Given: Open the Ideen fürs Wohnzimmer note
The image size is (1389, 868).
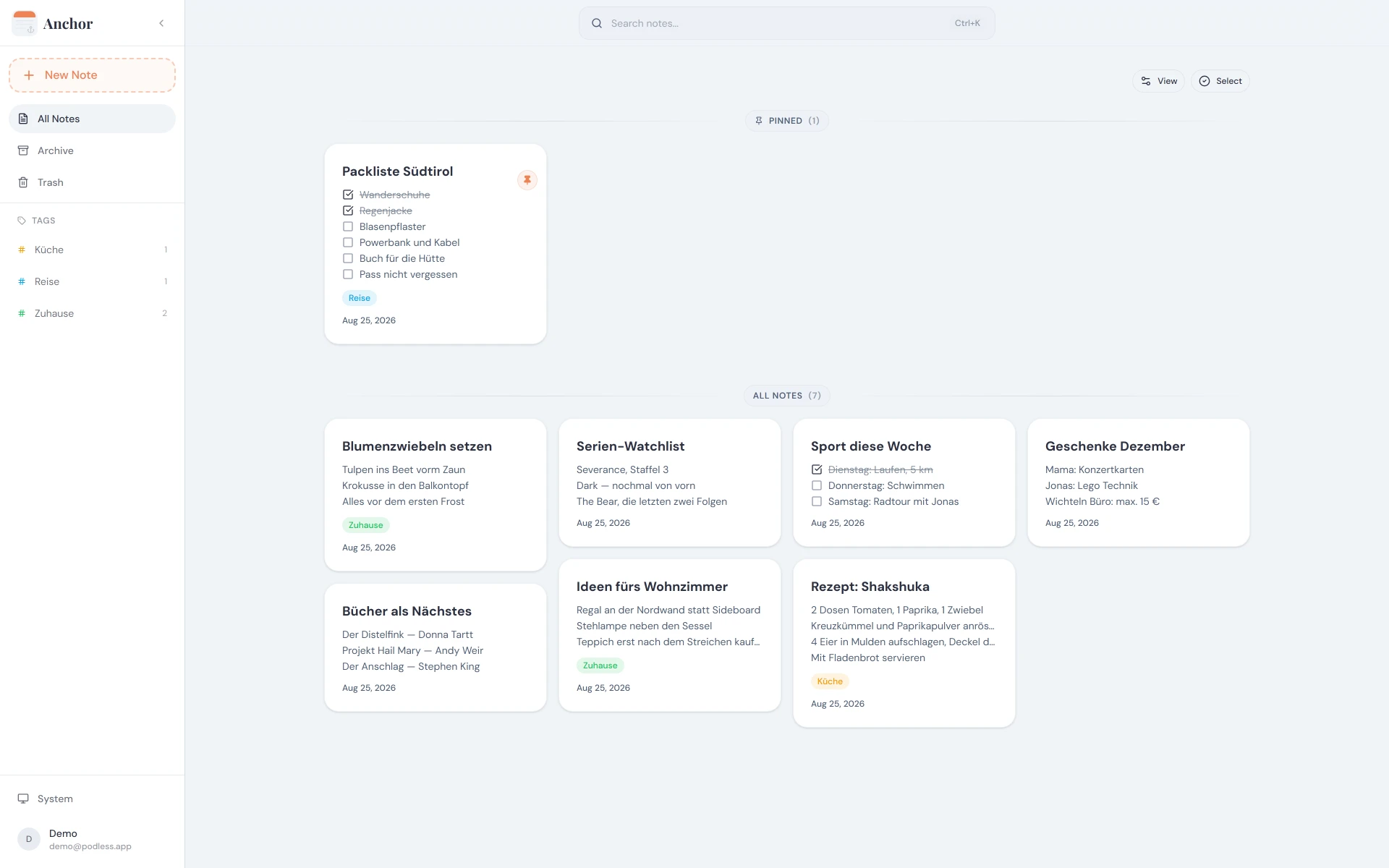Looking at the screenshot, I should 670,635.
